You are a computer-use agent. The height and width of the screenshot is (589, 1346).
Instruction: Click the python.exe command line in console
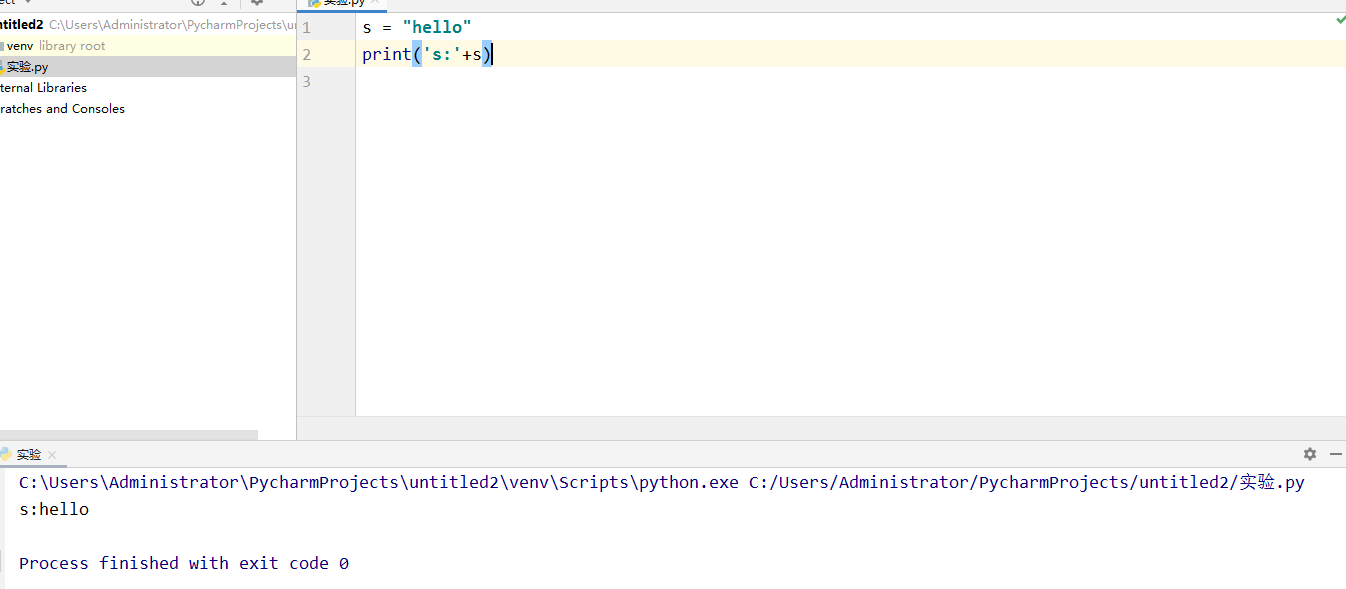click(662, 482)
